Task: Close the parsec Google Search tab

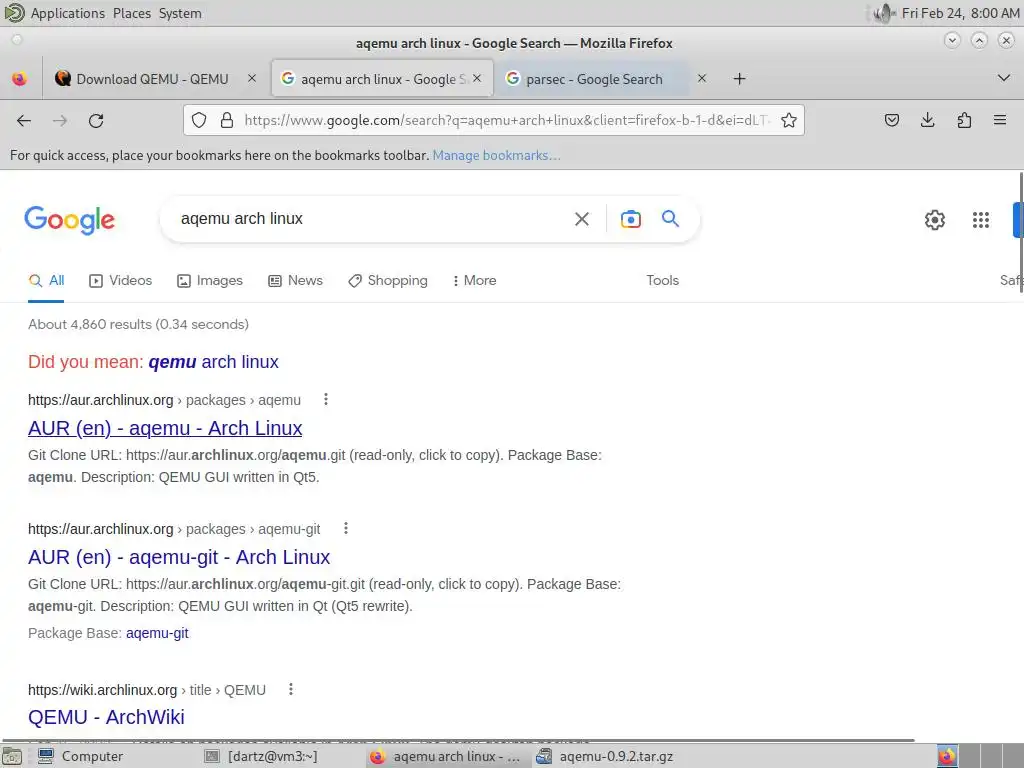Action: pyautogui.click(x=701, y=78)
